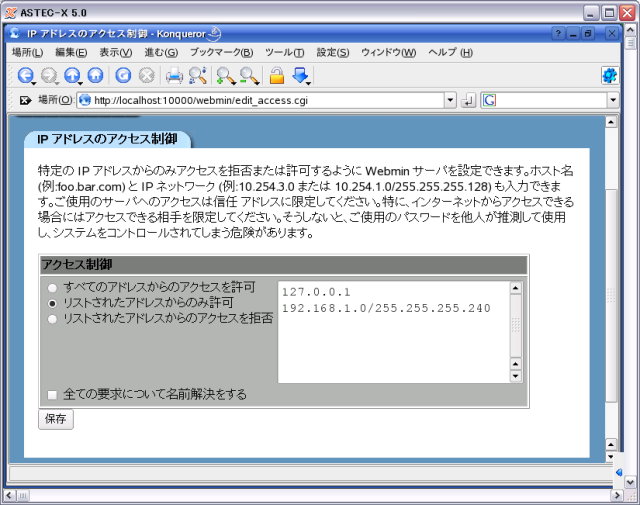This screenshot has width=640, height=505.
Task: Click the zoom in magnifier icon
Action: (225, 75)
